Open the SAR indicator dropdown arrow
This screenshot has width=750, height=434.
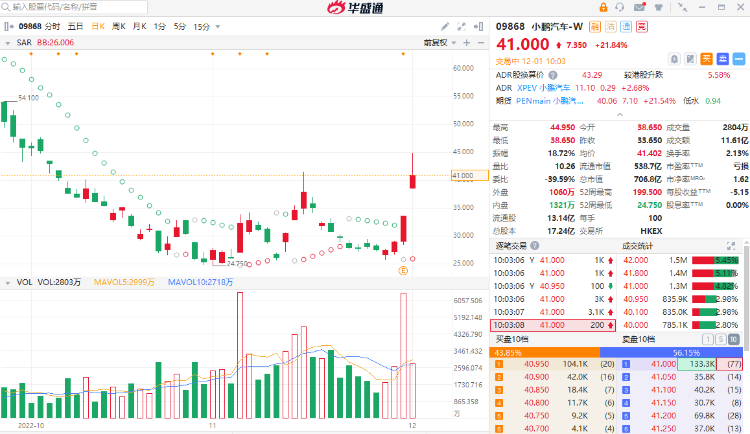coord(8,43)
